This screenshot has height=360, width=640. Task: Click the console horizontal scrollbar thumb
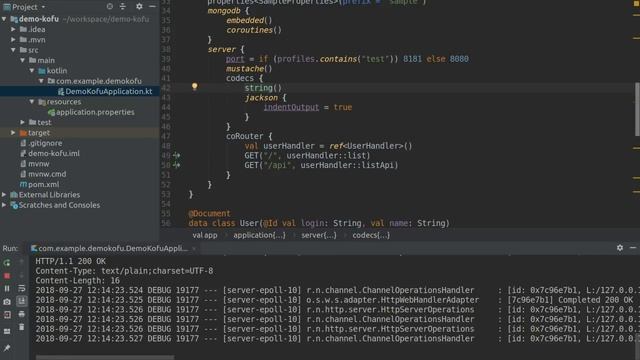click(105, 358)
